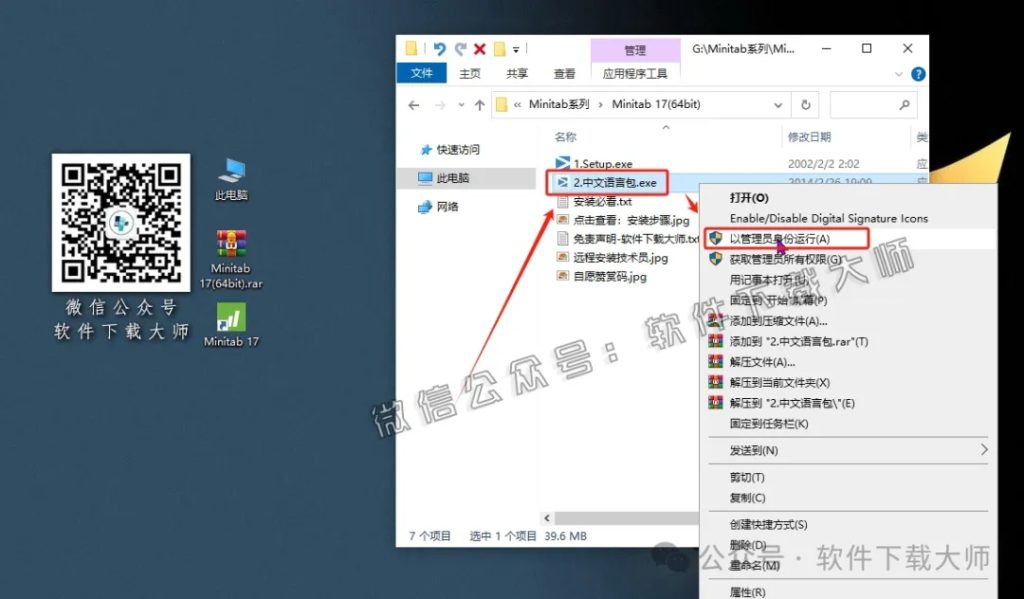This screenshot has width=1024, height=599.
Task: Click the ribbon collapse chevron near the help icon
Action: 897,73
